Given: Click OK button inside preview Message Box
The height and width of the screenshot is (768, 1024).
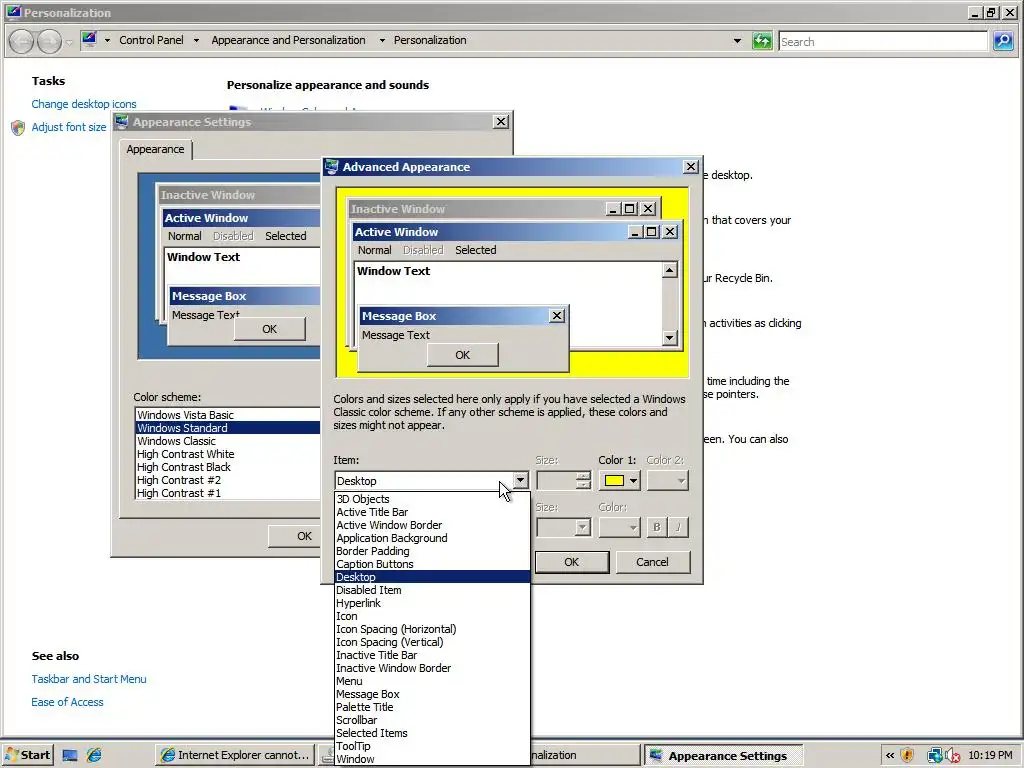Looking at the screenshot, I should [x=462, y=355].
